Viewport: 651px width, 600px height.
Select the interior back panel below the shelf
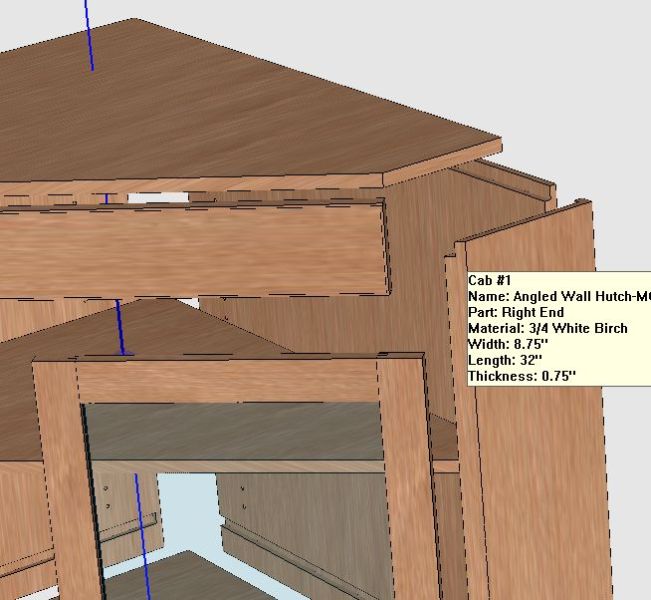[300, 510]
